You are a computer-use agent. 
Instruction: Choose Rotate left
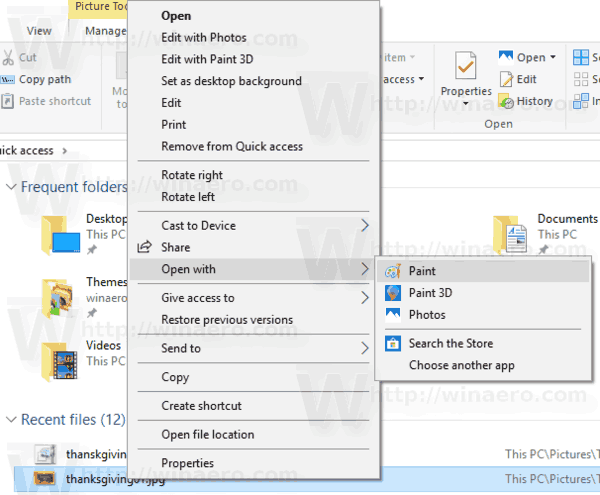[x=253, y=197]
